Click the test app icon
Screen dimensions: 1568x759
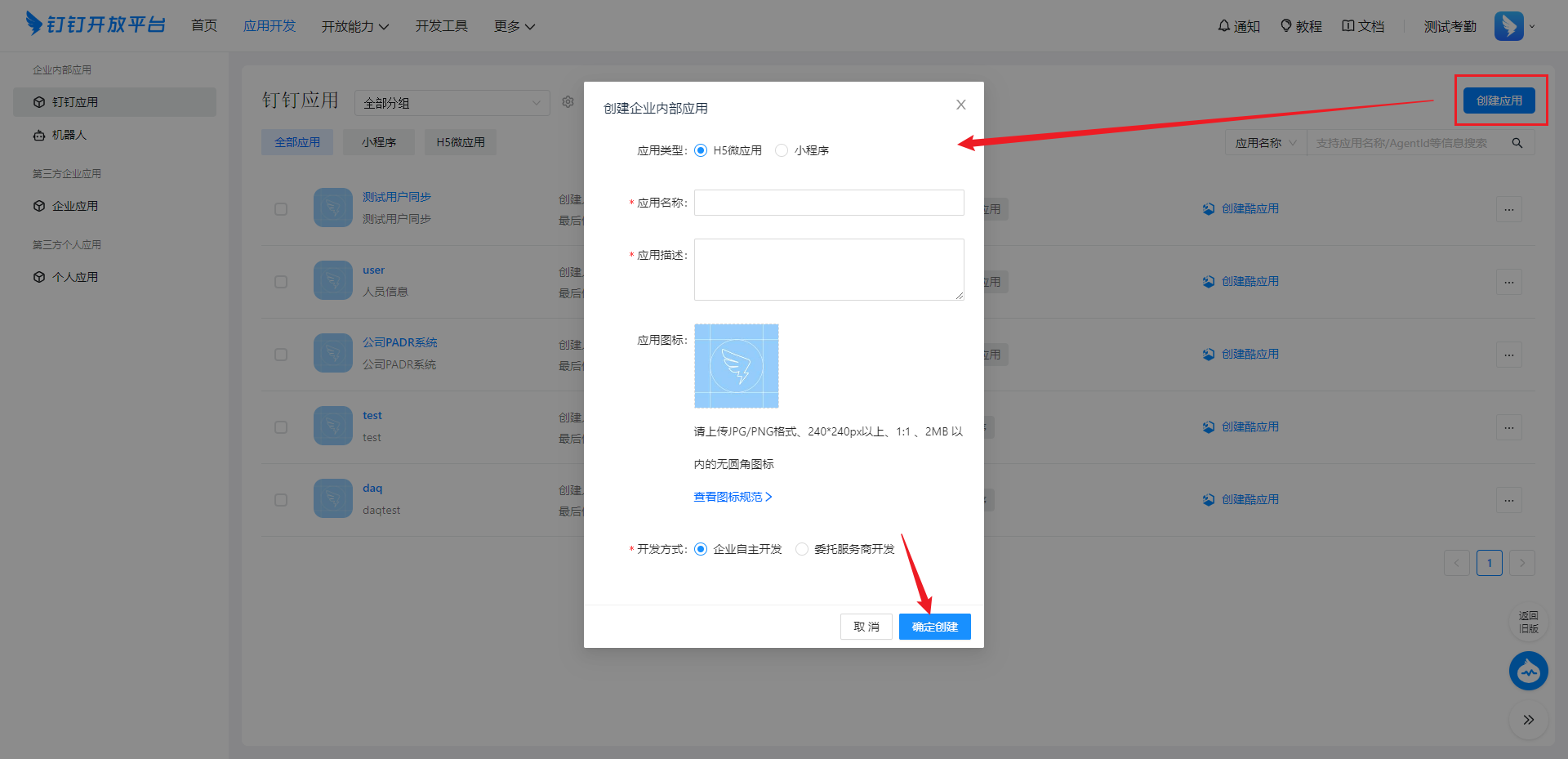coord(333,426)
